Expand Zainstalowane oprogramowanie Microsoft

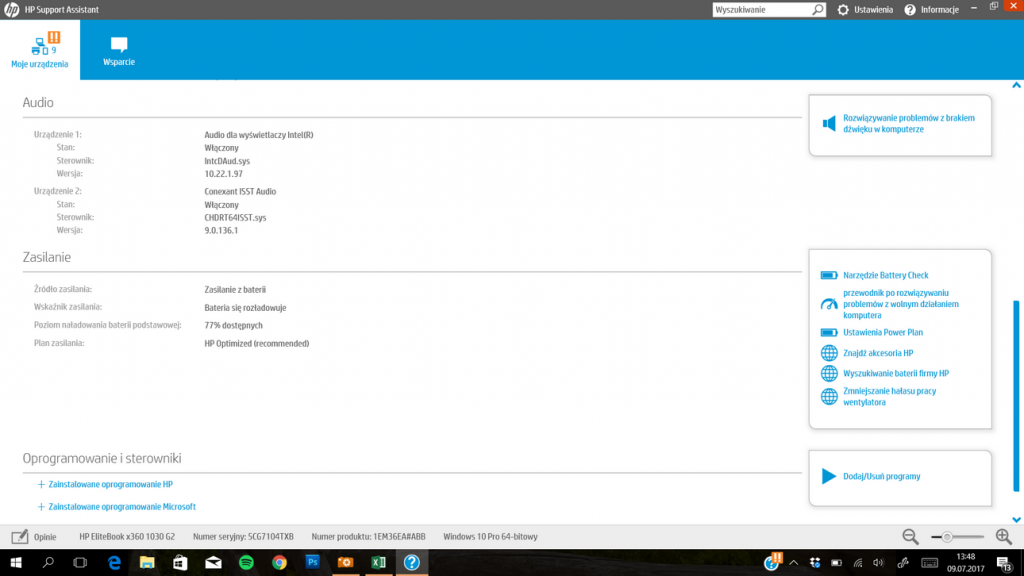[41, 507]
